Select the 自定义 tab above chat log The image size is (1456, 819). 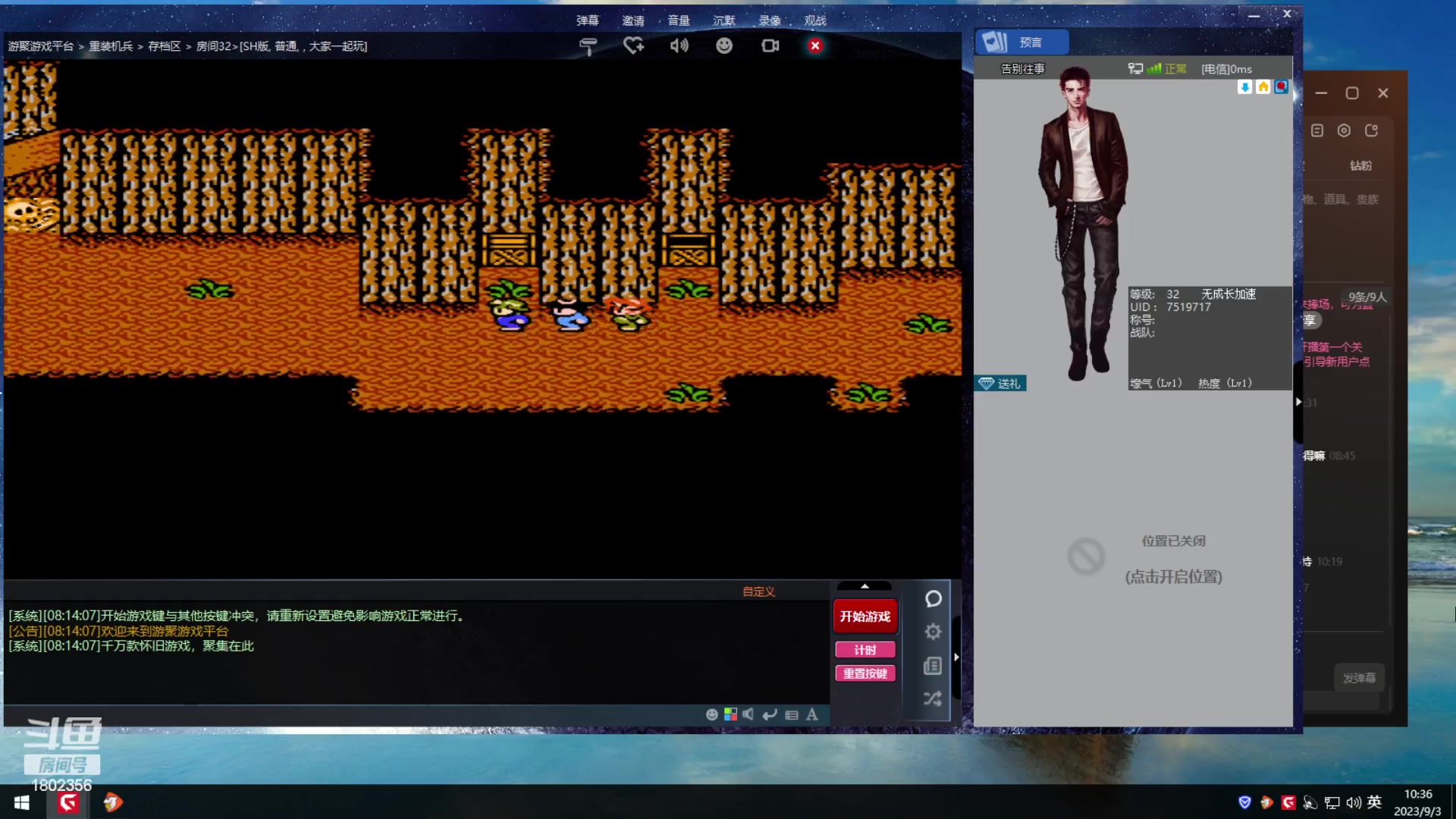[758, 591]
